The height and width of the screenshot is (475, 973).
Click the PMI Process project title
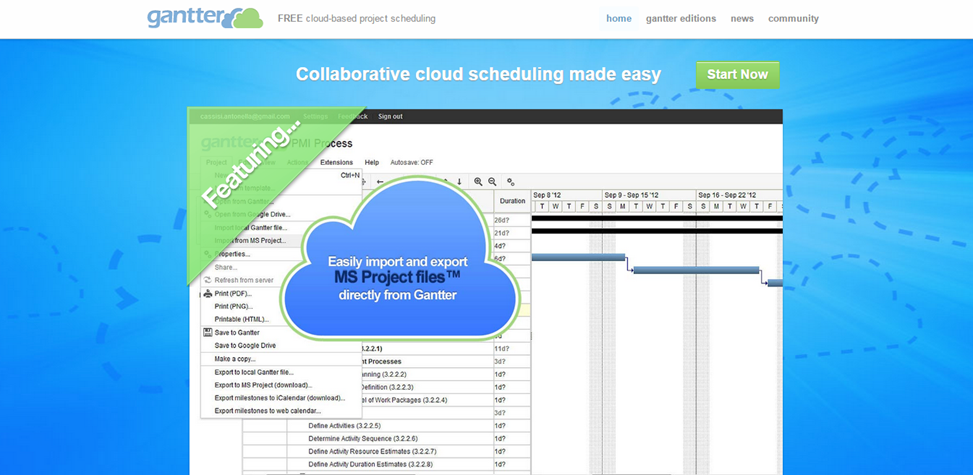click(x=323, y=143)
